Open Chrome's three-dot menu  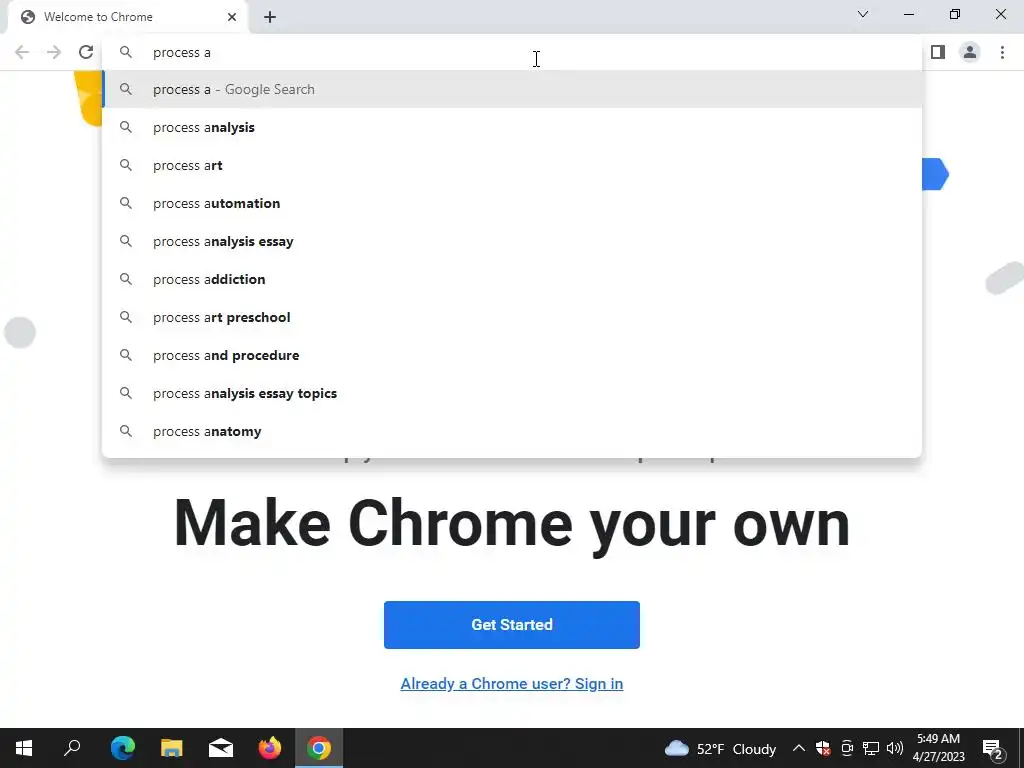[1002, 52]
